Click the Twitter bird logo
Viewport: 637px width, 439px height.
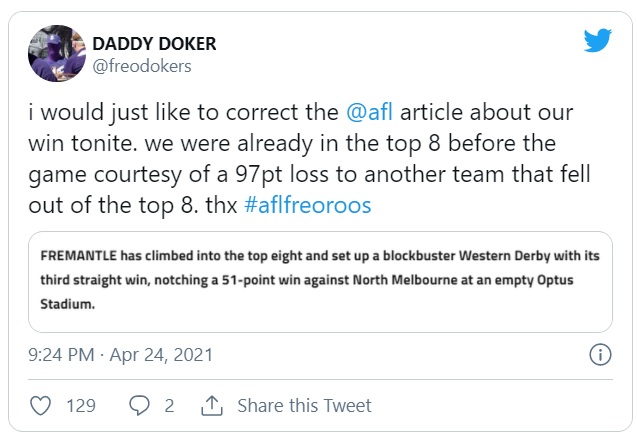click(x=597, y=41)
